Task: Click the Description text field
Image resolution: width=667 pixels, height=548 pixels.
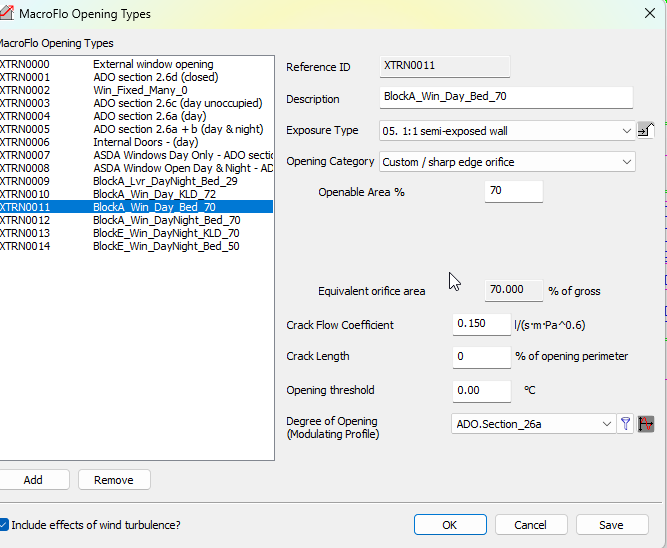Action: (x=507, y=98)
